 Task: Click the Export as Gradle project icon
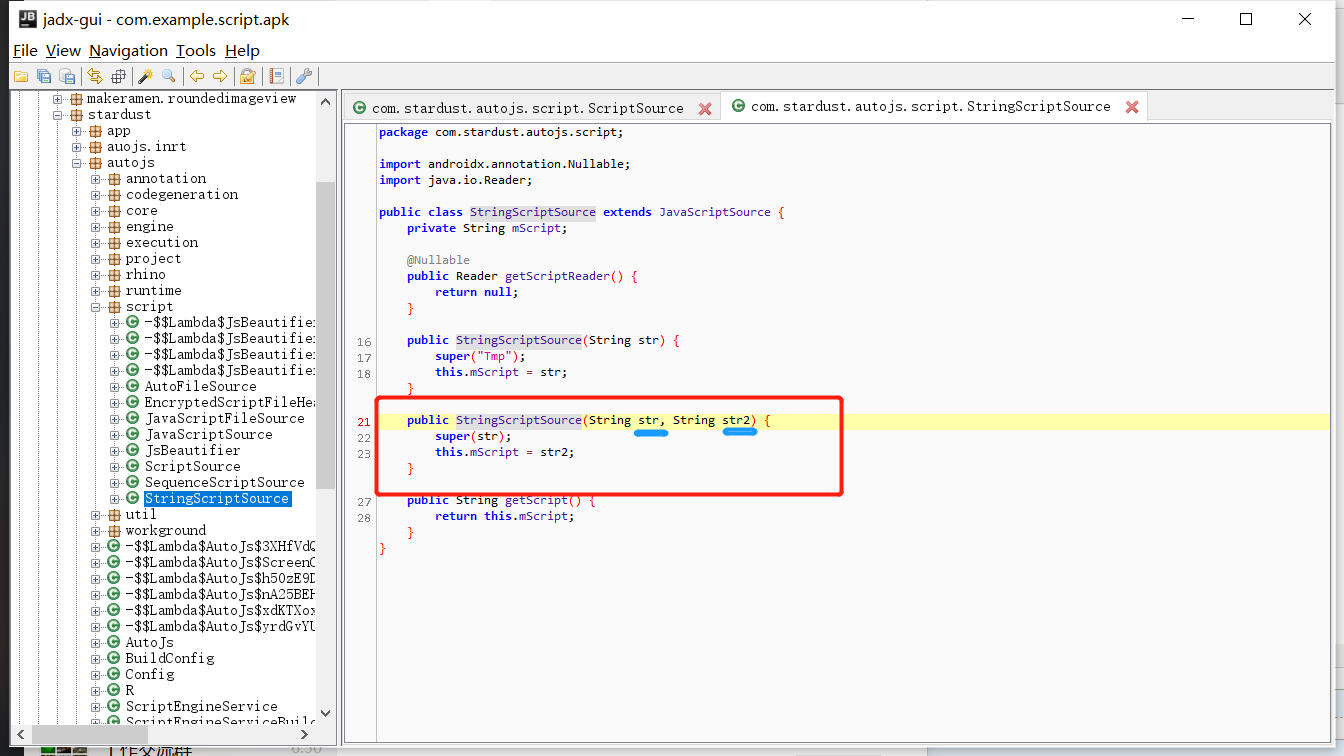click(x=67, y=76)
